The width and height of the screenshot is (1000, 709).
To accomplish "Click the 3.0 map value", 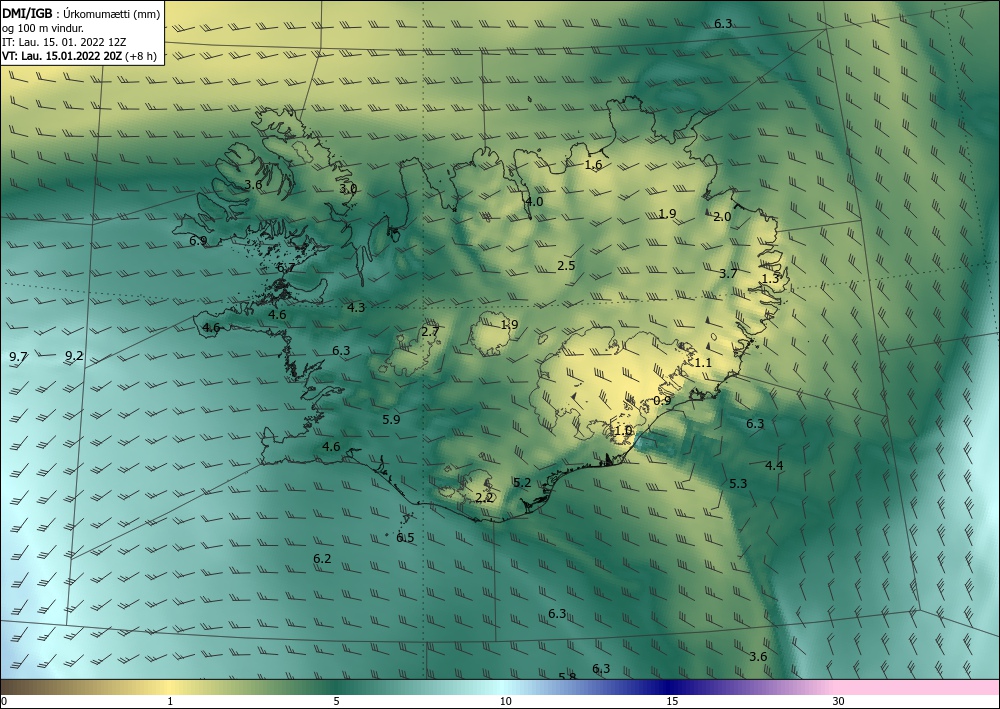I will tap(348, 189).
